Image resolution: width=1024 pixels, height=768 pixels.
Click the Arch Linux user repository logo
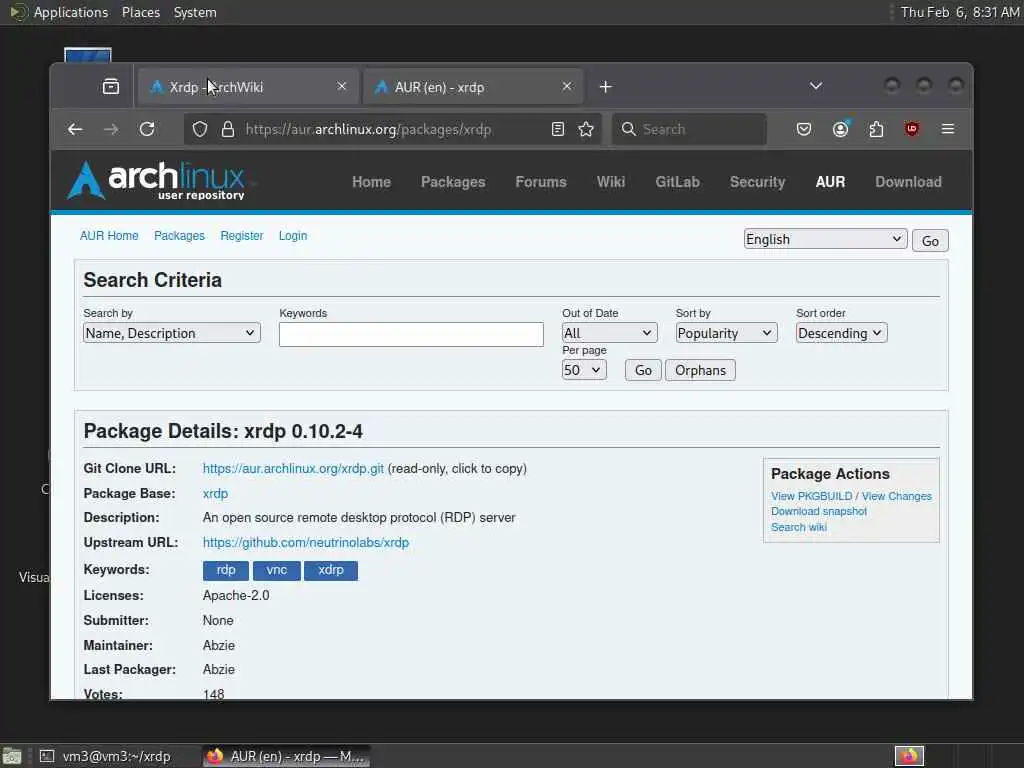point(157,180)
